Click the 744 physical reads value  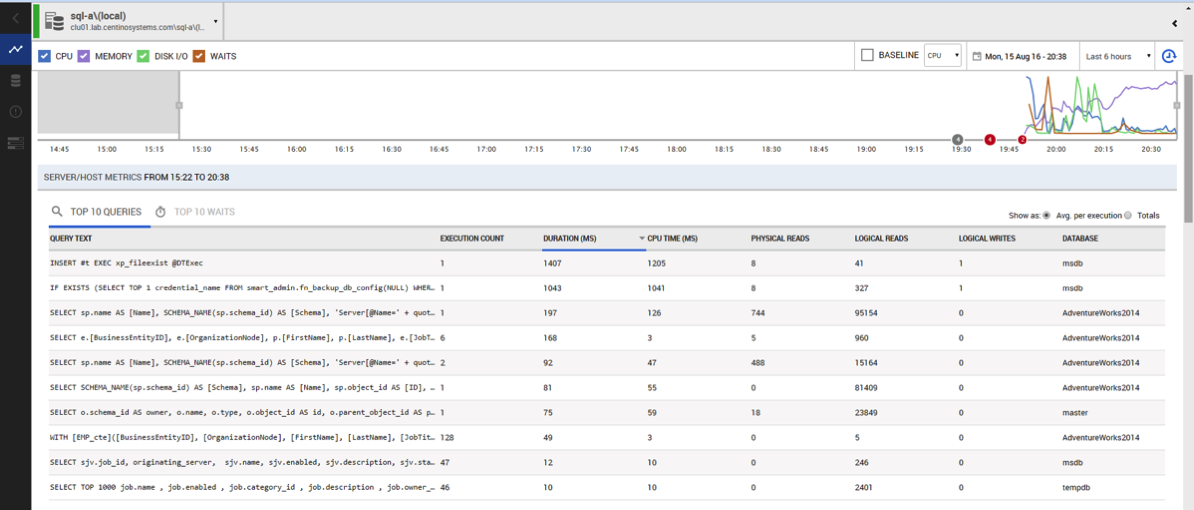tap(758, 313)
